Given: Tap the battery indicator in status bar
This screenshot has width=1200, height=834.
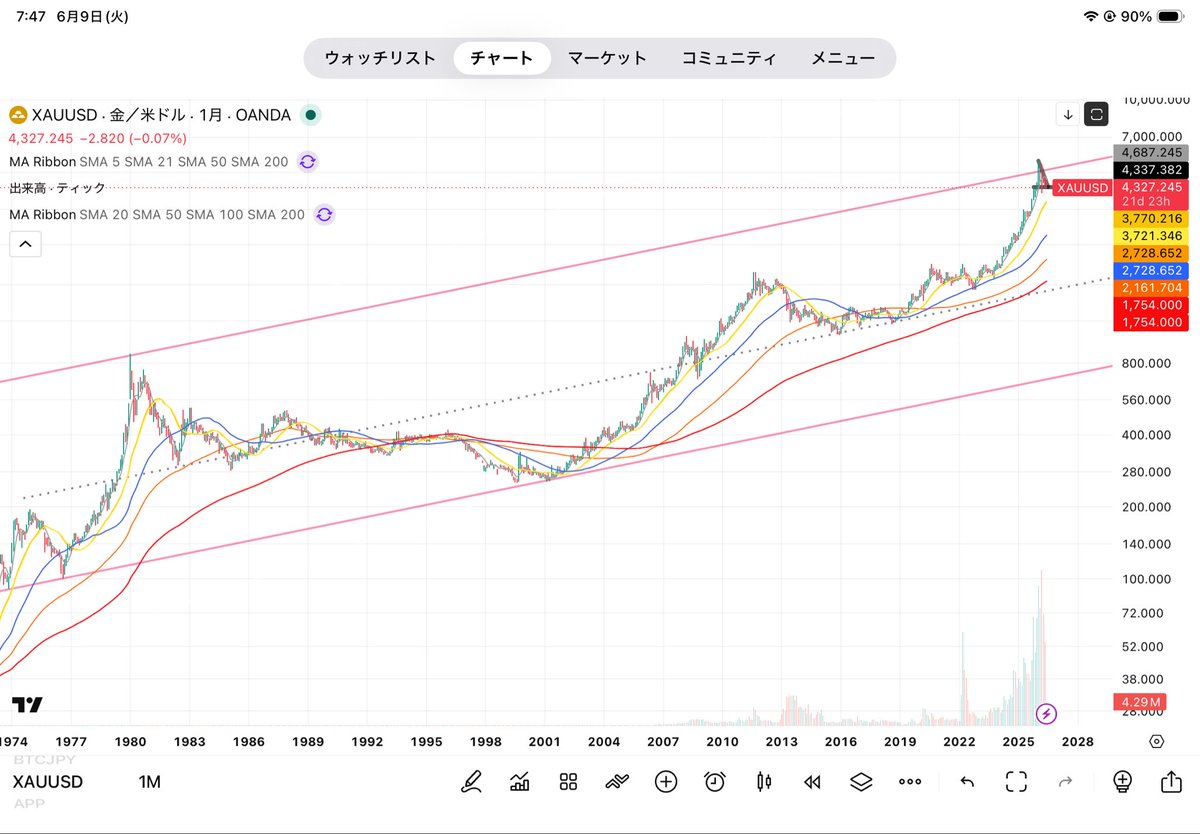Looking at the screenshot, I should point(1168,17).
